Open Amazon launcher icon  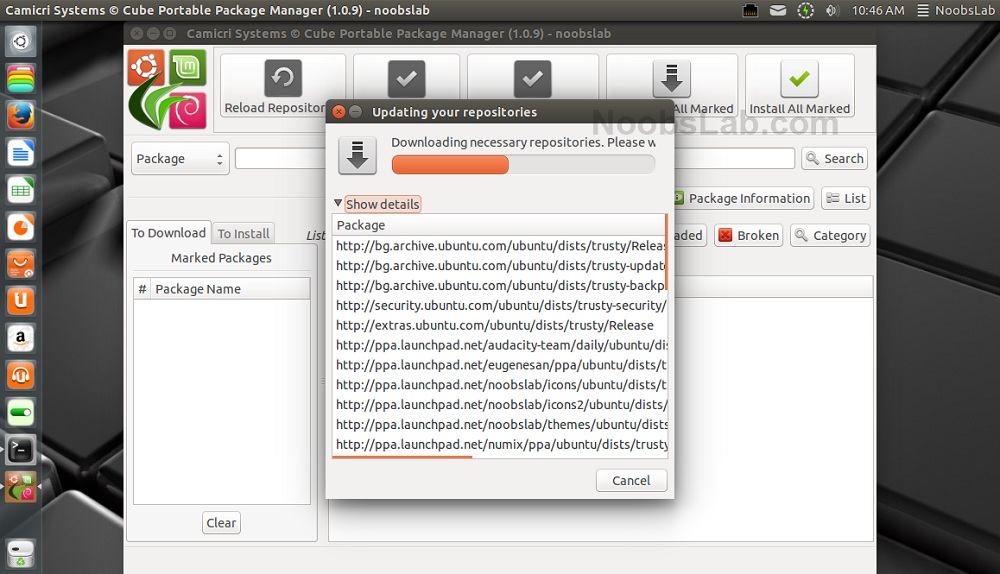pos(20,337)
